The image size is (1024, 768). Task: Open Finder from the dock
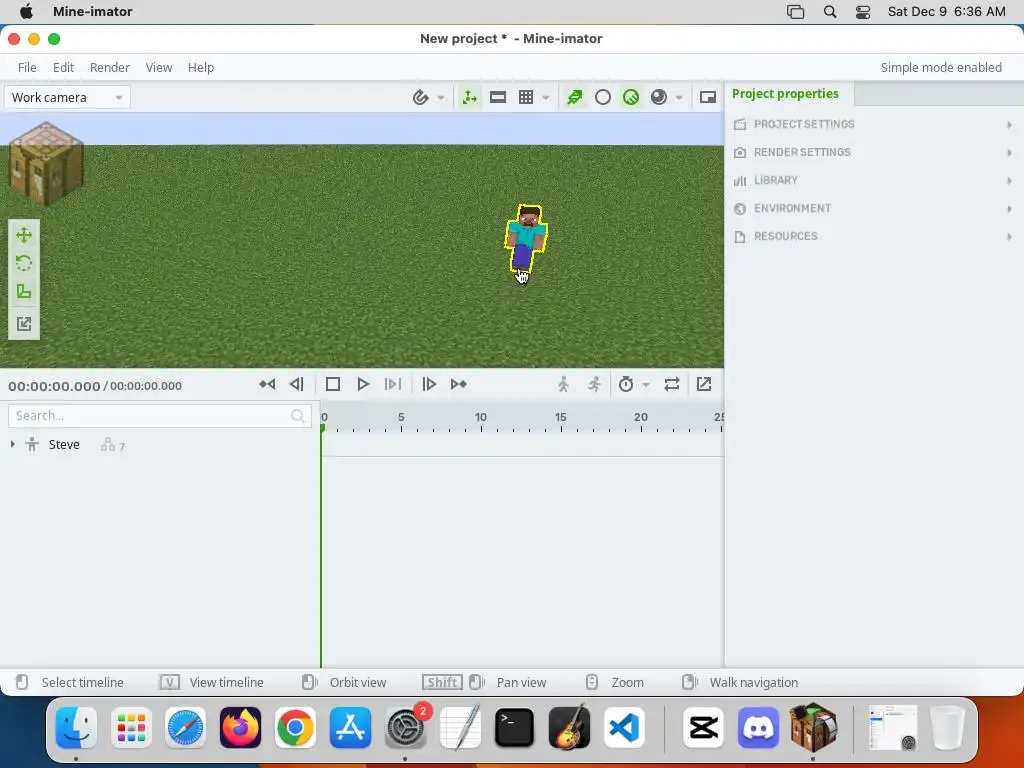pos(76,727)
